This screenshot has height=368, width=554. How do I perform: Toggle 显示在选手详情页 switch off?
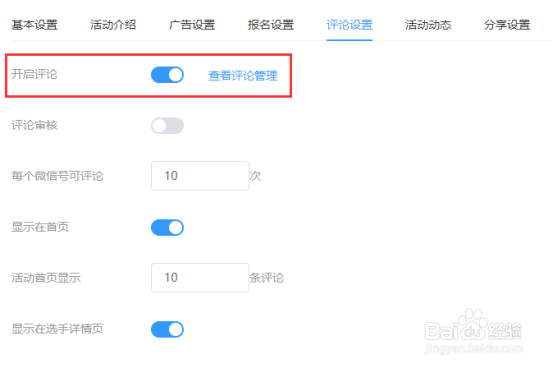pyautogui.click(x=167, y=330)
